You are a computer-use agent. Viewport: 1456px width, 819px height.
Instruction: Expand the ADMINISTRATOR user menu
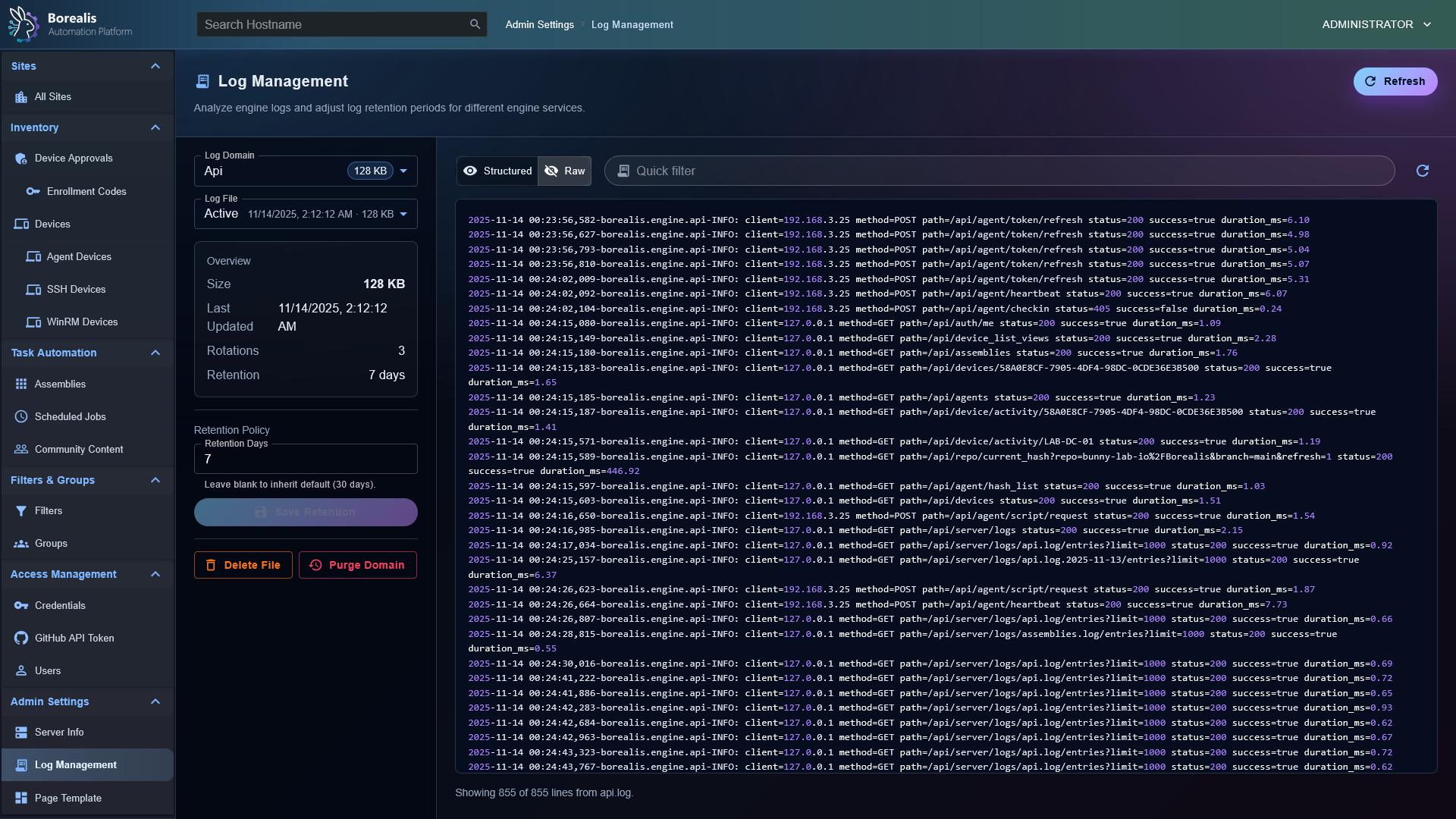pos(1376,24)
